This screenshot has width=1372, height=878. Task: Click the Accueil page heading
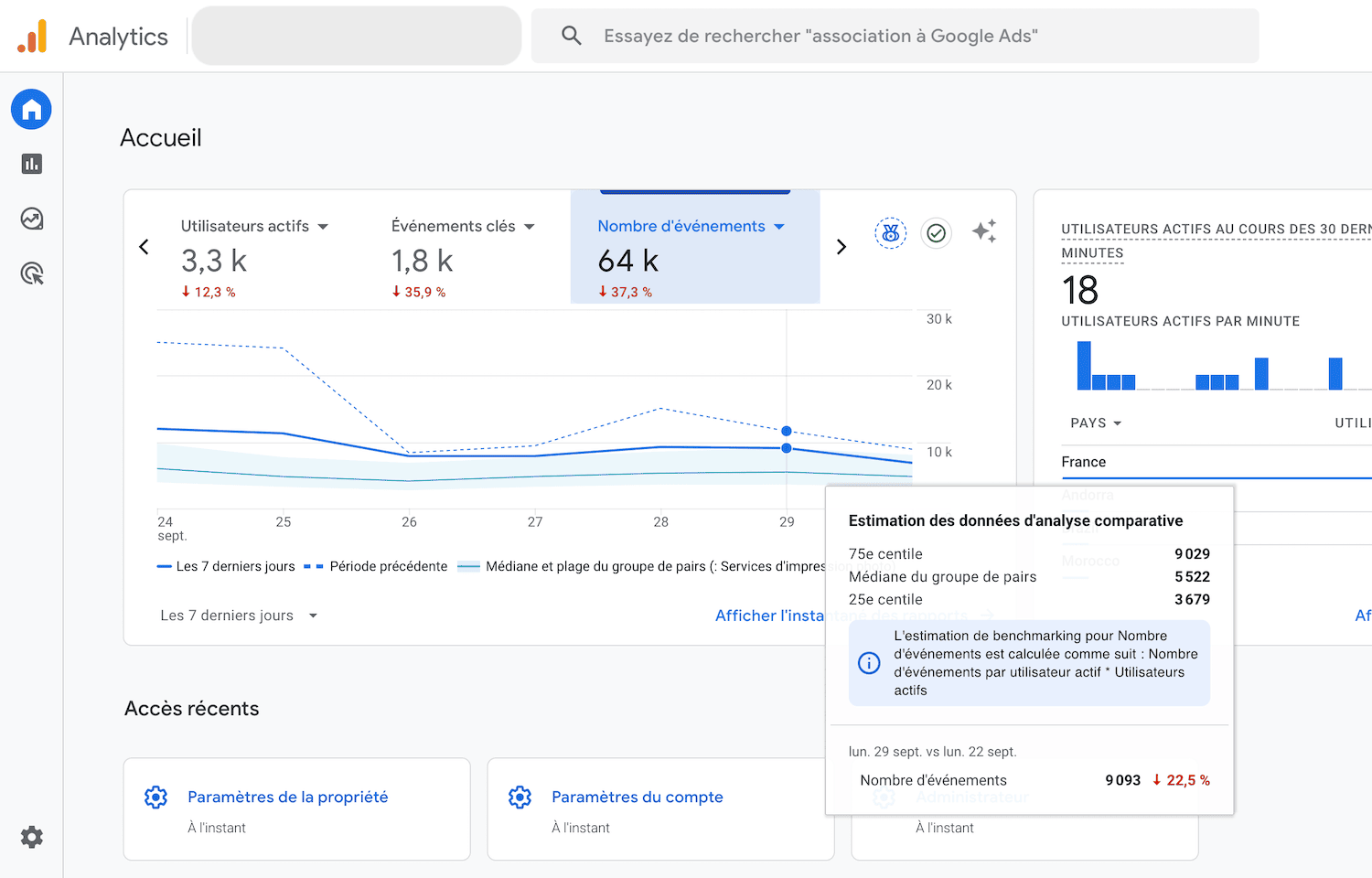point(161,137)
